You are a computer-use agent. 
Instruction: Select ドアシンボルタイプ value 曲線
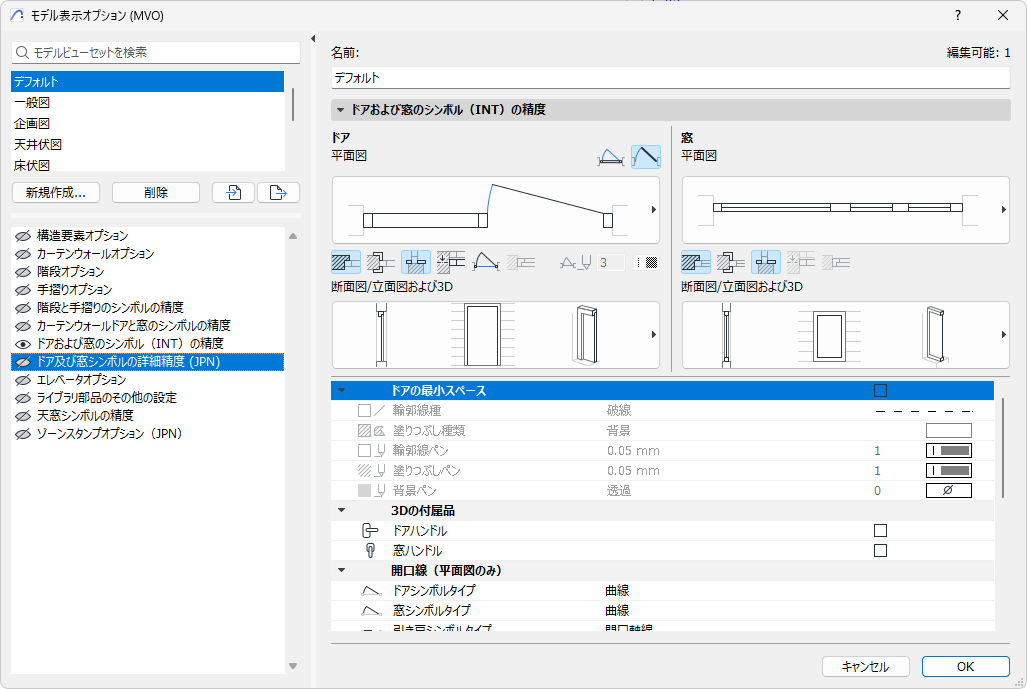point(617,591)
